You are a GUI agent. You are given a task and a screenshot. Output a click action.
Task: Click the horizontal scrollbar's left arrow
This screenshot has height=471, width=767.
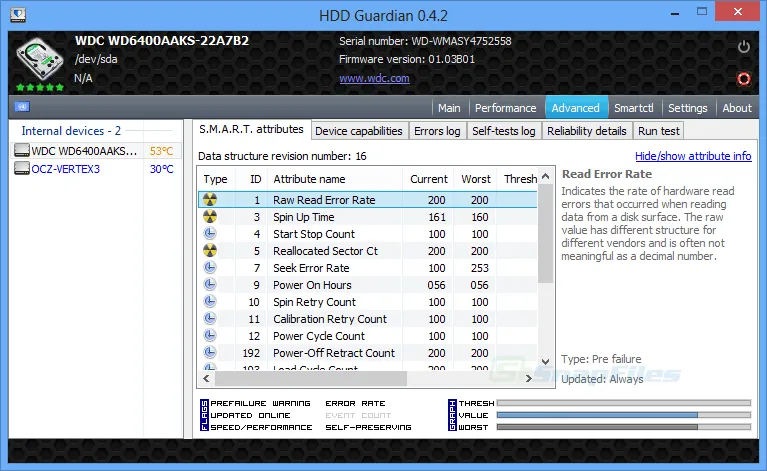pos(206,378)
